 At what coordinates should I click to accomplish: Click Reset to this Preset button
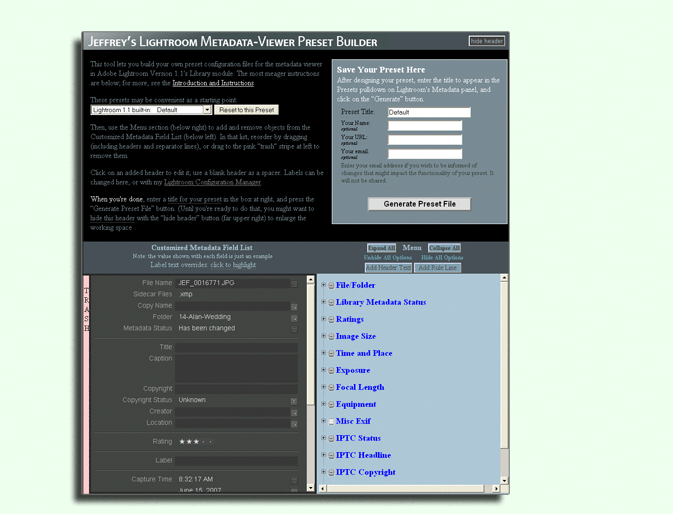[246, 110]
